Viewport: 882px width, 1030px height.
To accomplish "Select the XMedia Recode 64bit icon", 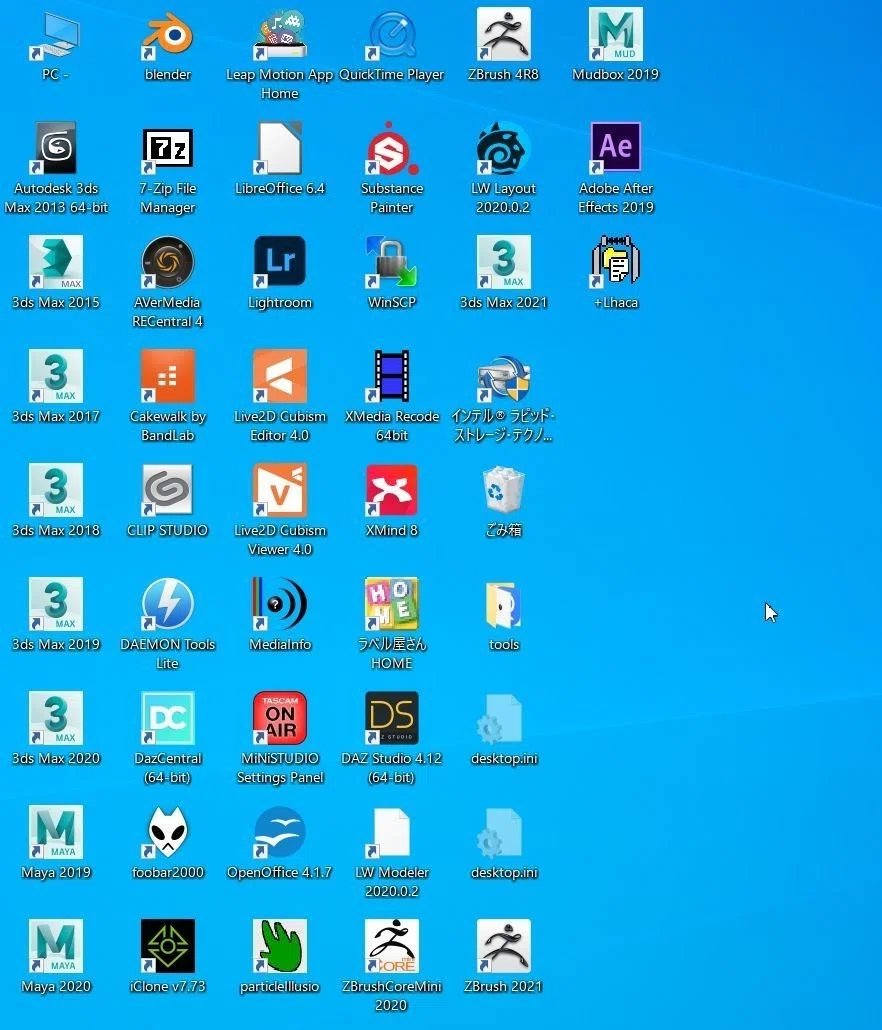I will coord(391,376).
